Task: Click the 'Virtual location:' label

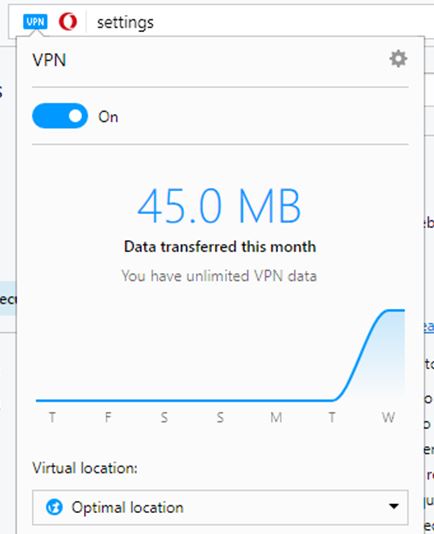Action: 85,468
